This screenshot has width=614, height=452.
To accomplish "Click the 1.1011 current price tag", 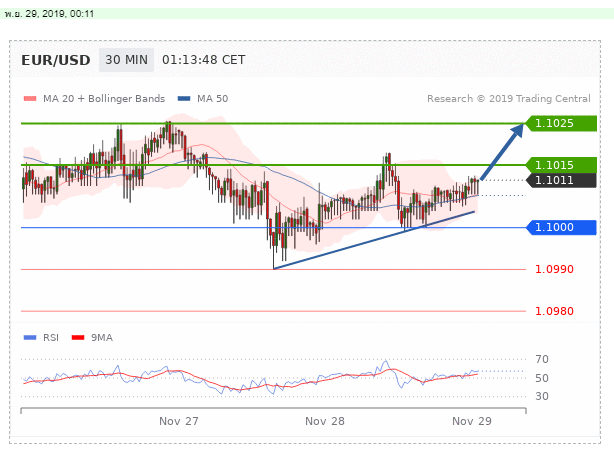I will tap(561, 180).
